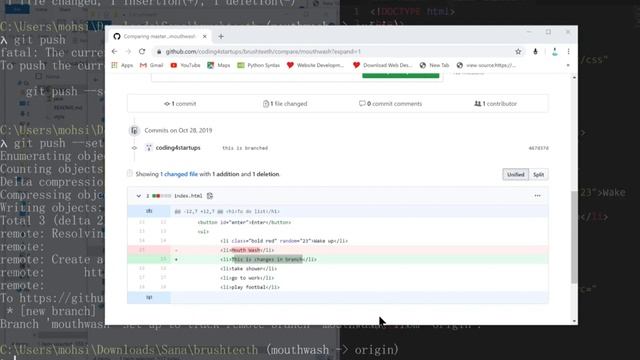Viewport: 640px width, 360px height.
Task: Bookmark this page with the star icon
Action: [518, 51]
